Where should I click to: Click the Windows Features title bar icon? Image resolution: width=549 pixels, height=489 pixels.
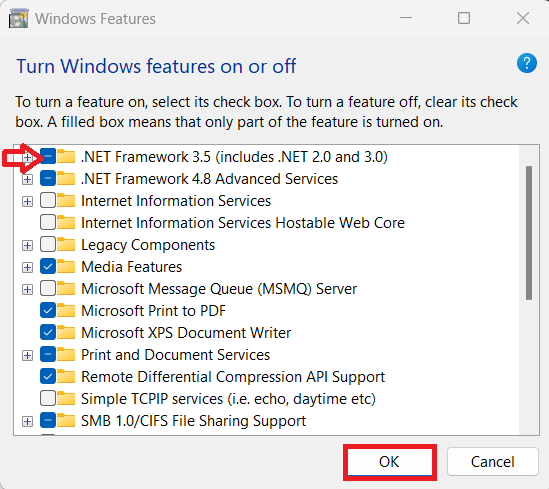(18, 19)
